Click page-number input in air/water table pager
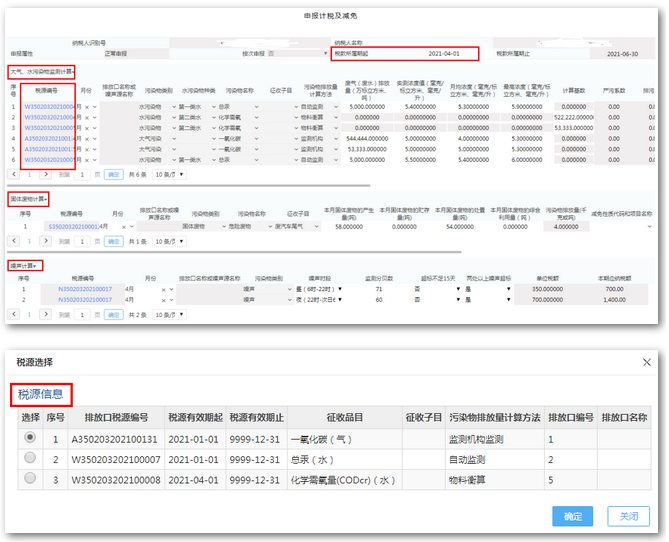 coord(82,174)
